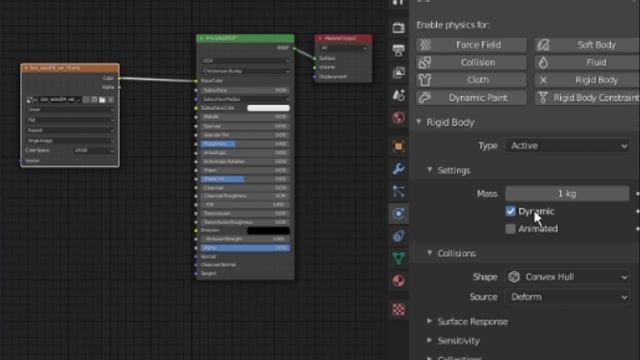Open the Object properties orange square tab
Image resolution: width=640 pixels, height=360 pixels.
click(x=398, y=146)
